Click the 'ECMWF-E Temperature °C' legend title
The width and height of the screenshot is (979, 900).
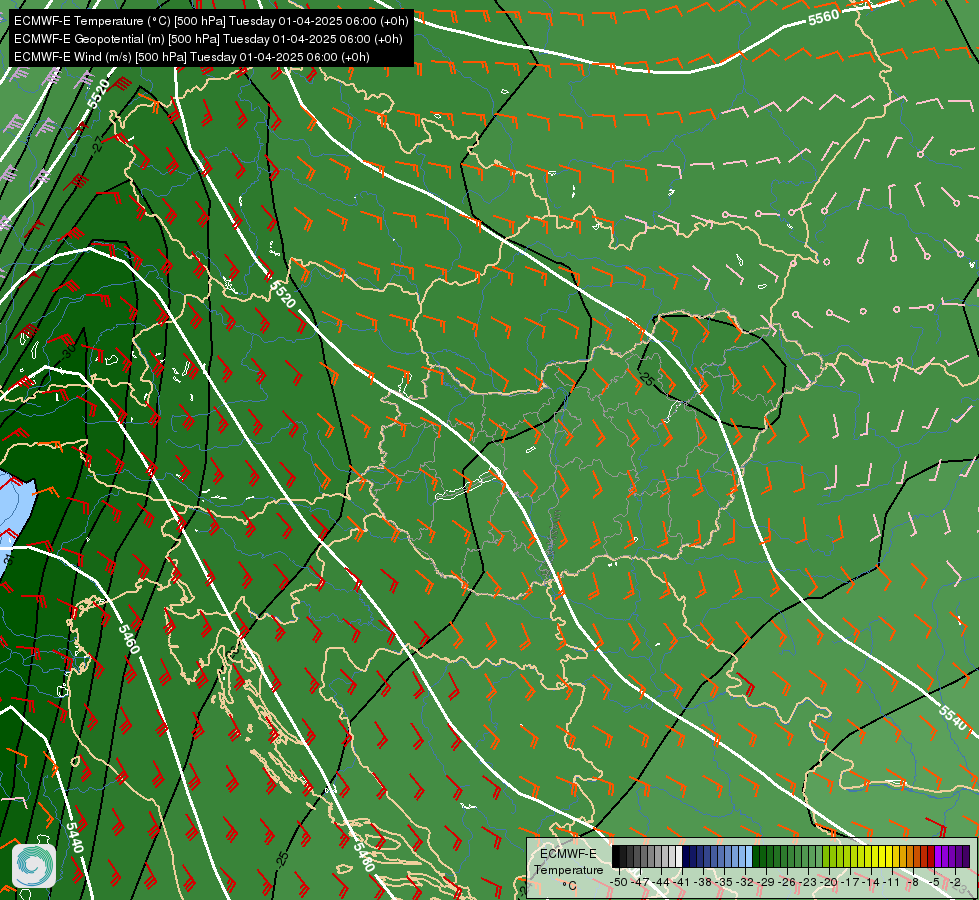pyautogui.click(x=569, y=869)
